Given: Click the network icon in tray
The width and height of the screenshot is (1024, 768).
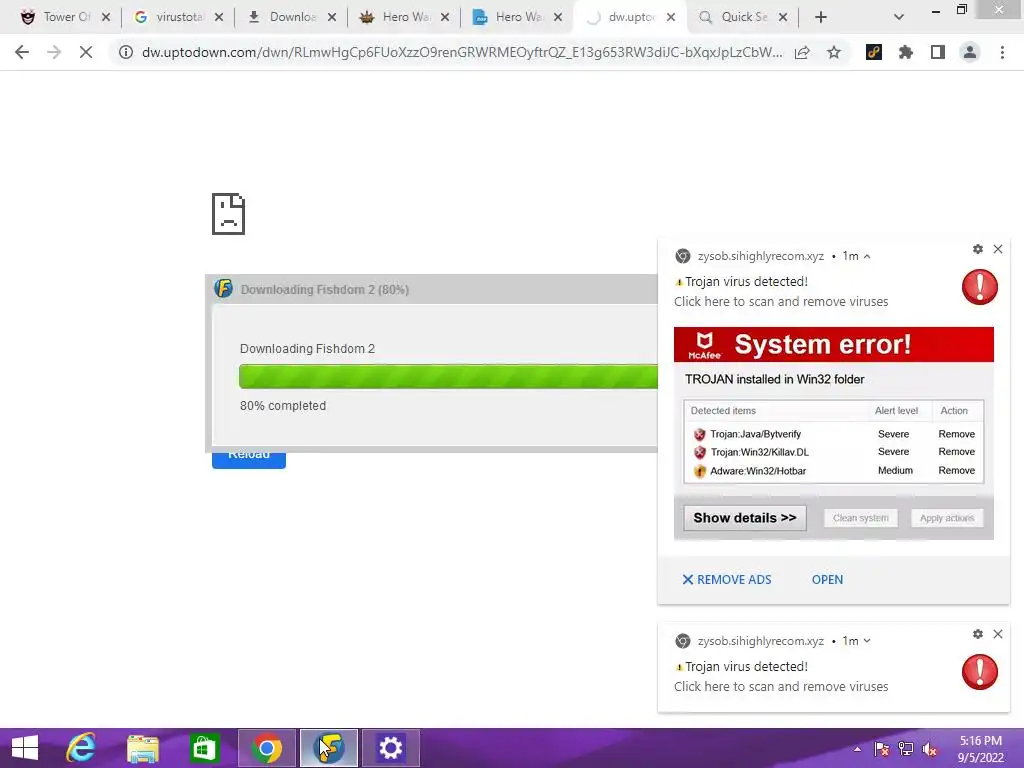Looking at the screenshot, I should [906, 749].
